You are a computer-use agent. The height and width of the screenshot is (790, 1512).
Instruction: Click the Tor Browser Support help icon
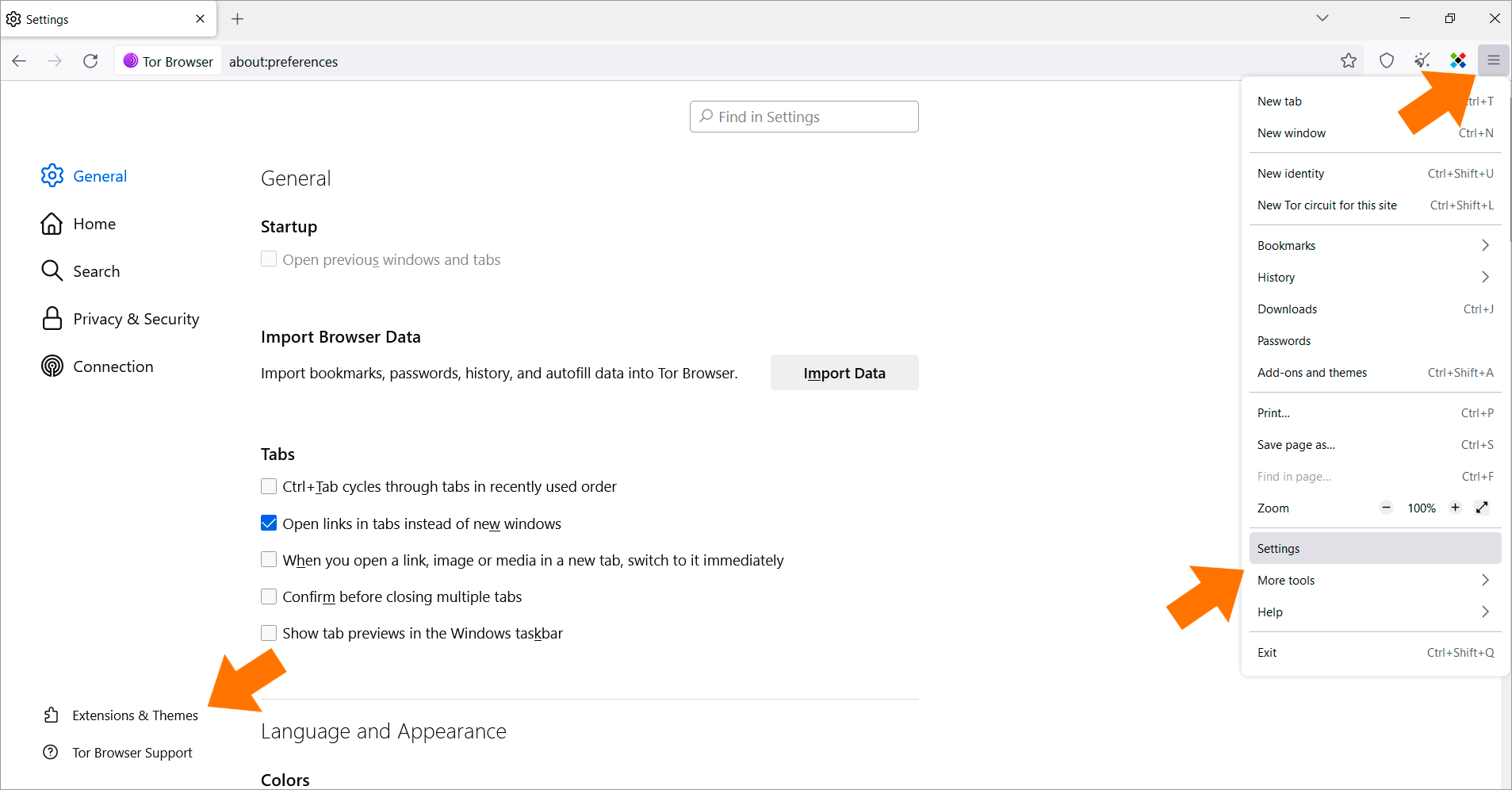(51, 752)
